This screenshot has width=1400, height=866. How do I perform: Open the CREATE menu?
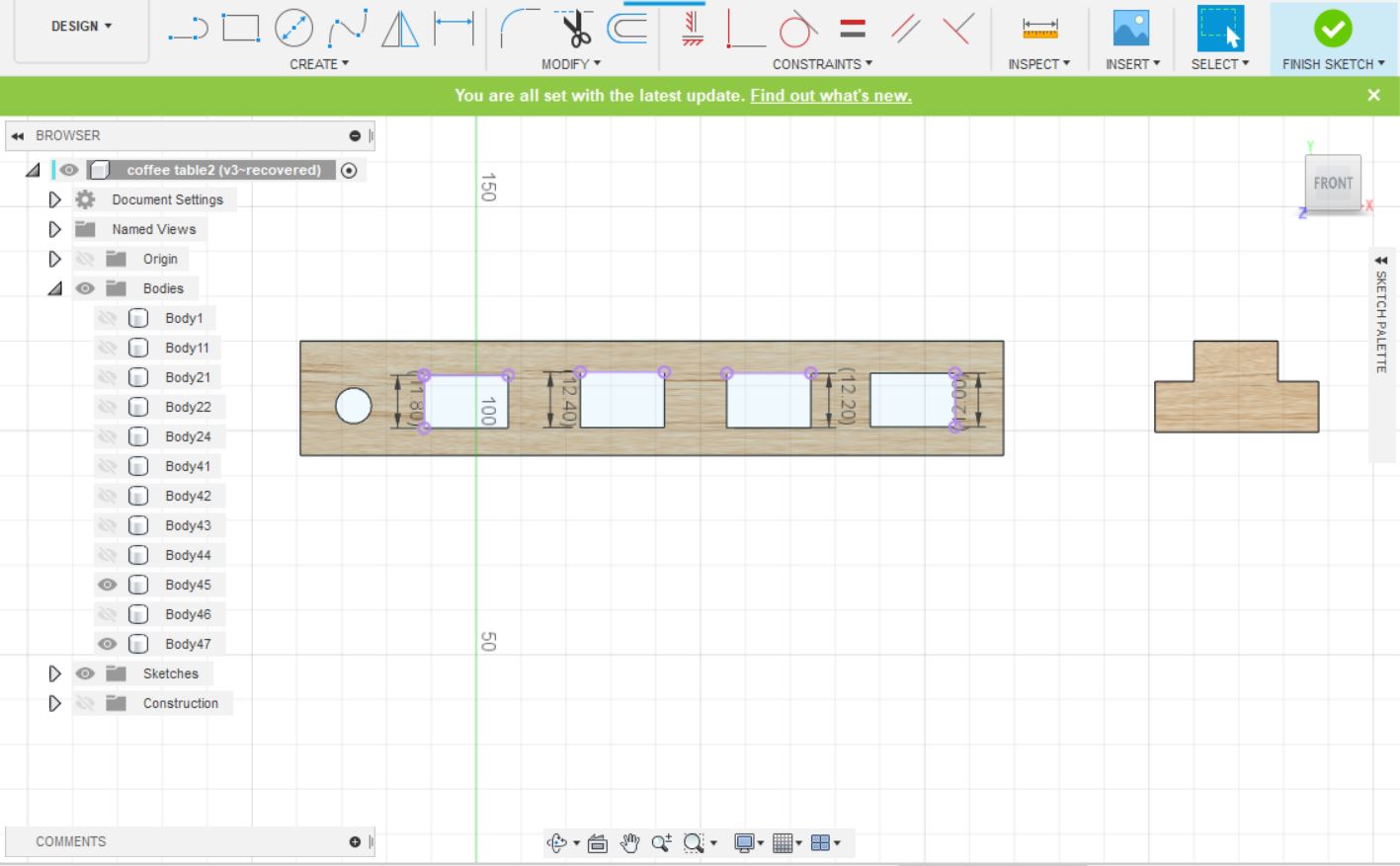click(x=318, y=64)
